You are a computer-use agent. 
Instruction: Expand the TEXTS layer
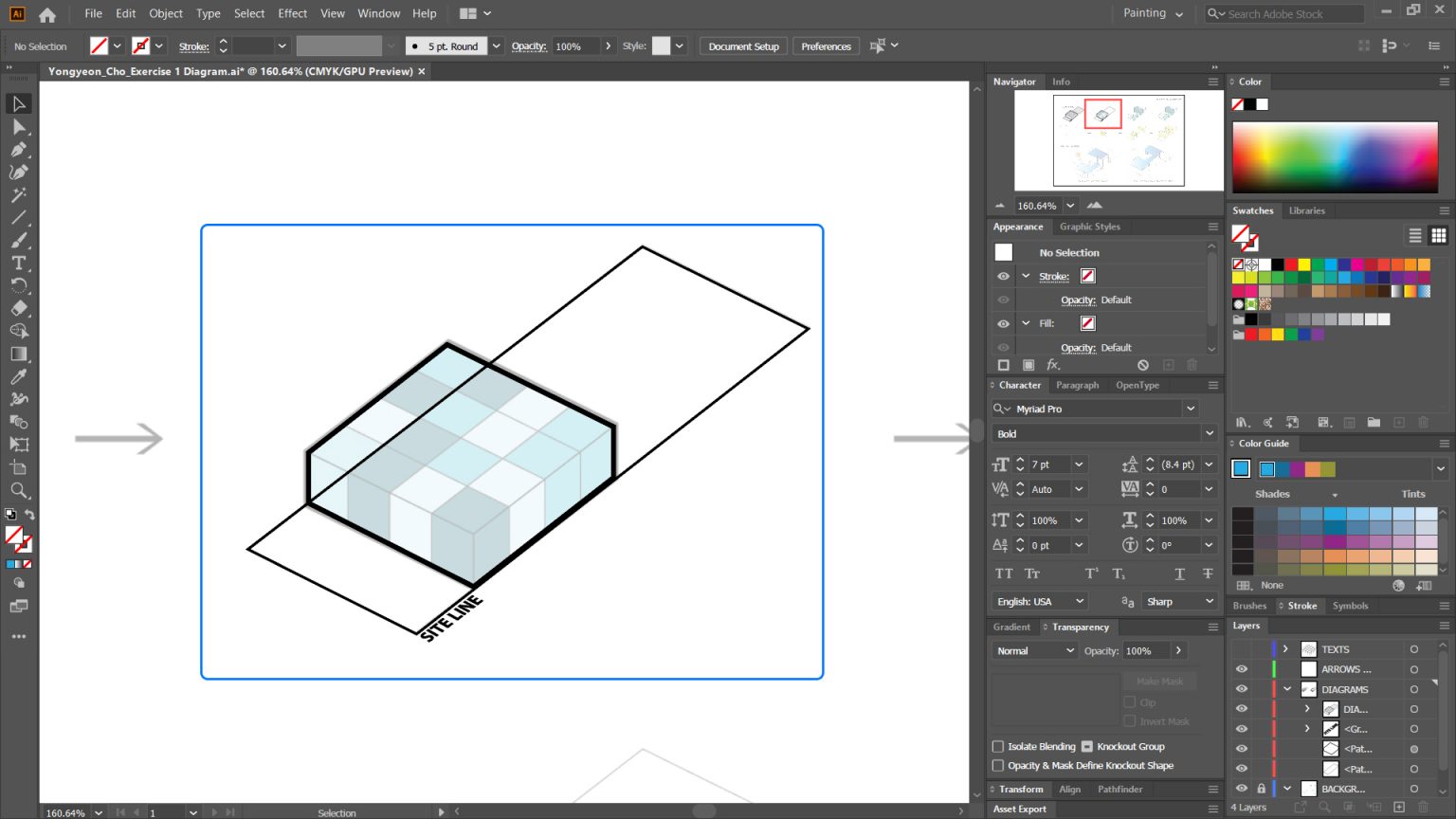[1286, 648]
